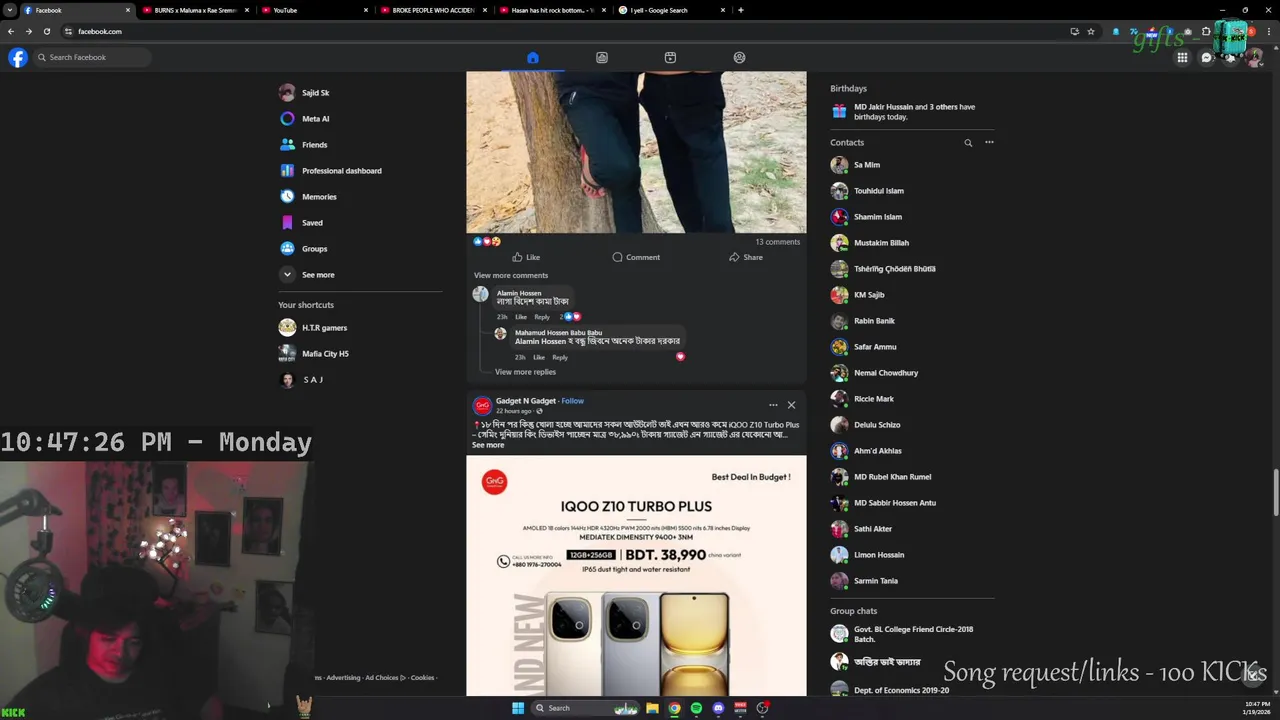Go back in the browser

[11, 31]
